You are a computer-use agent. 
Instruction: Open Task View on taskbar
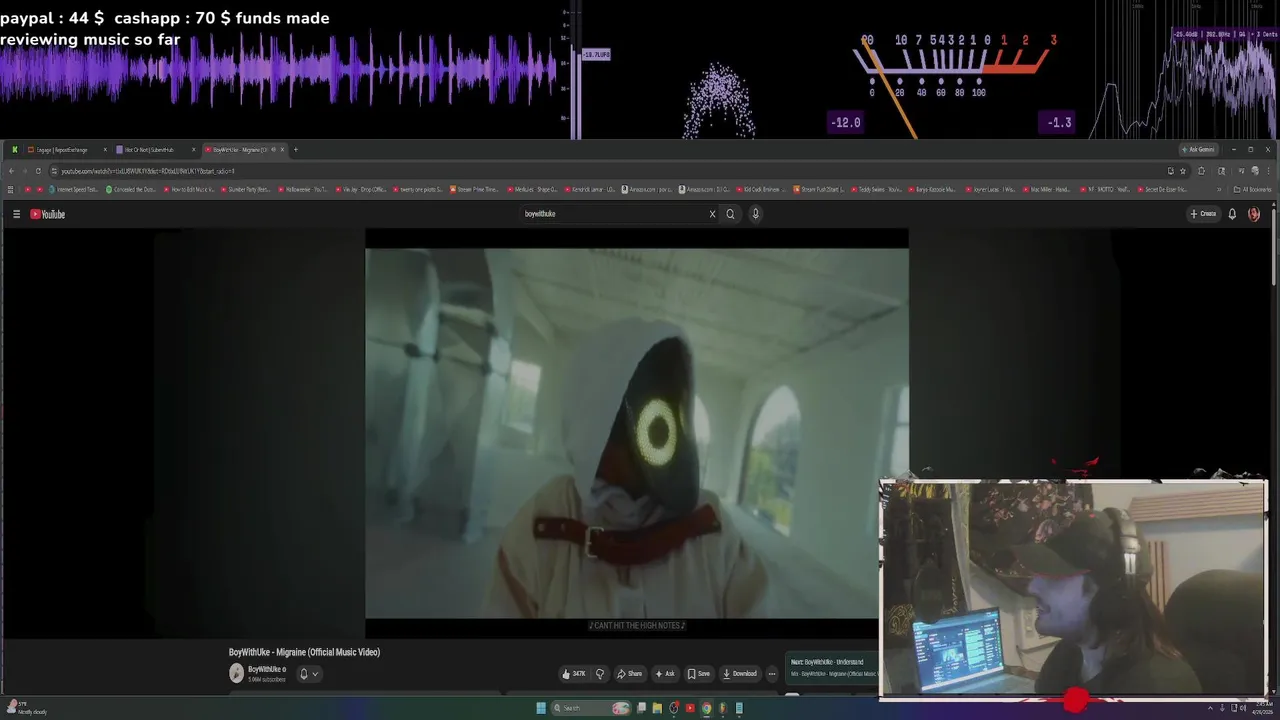tap(641, 708)
